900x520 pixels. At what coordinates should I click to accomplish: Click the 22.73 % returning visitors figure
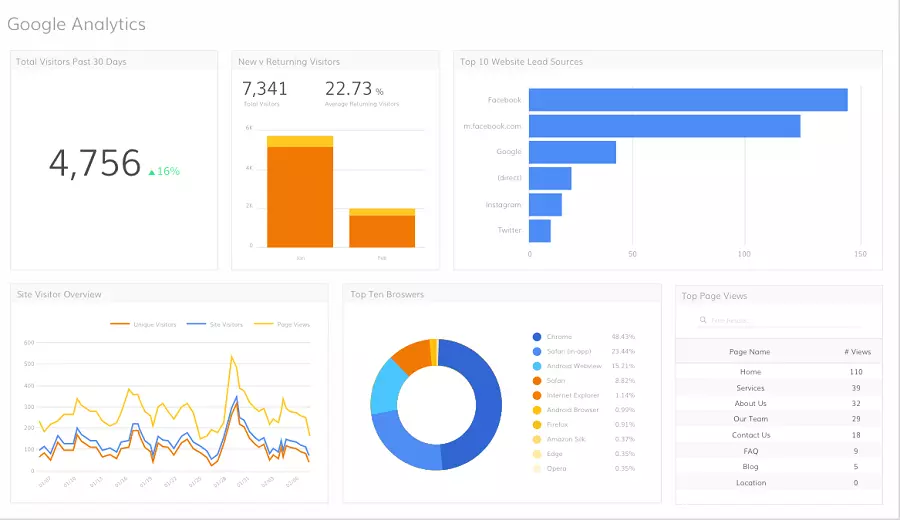pyautogui.click(x=354, y=88)
